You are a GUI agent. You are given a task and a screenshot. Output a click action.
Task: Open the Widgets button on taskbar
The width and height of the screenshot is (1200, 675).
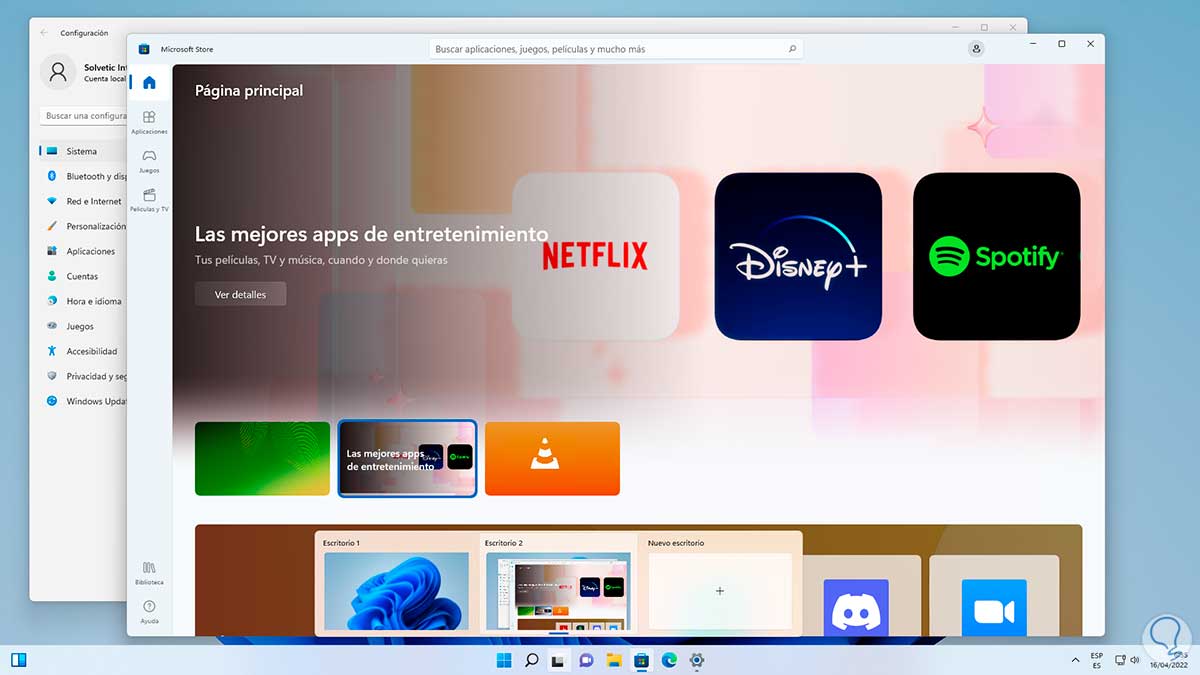(18, 660)
